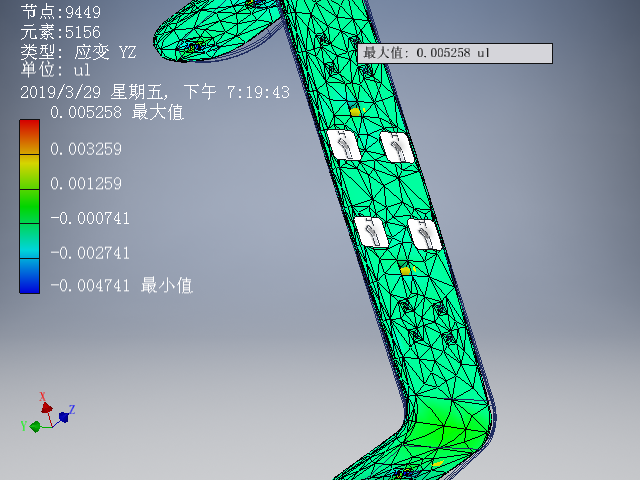Click the node count text 节点:9449
Screen dimensions: 640x480
tap(61, 12)
